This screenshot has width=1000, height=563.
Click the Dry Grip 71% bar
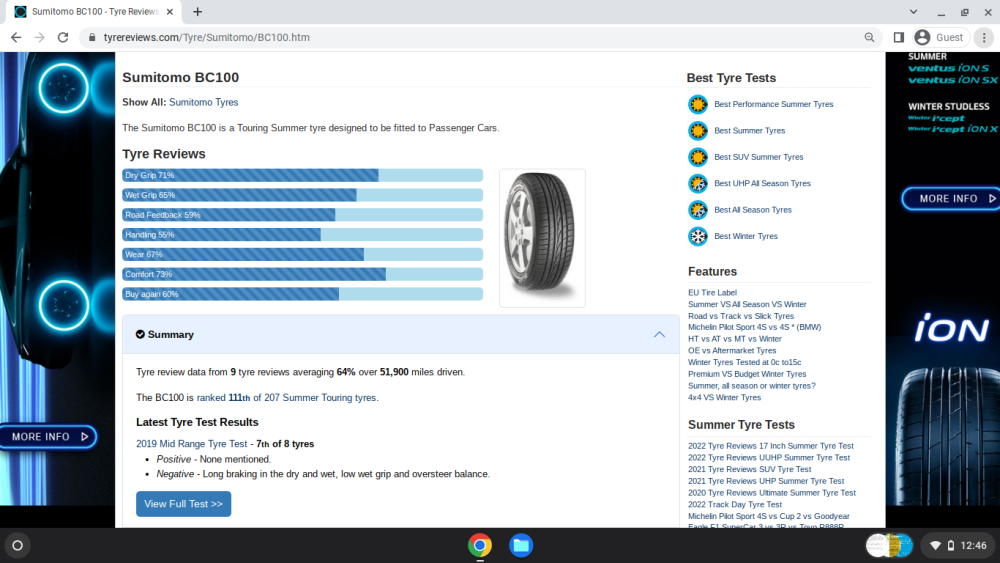[302, 175]
